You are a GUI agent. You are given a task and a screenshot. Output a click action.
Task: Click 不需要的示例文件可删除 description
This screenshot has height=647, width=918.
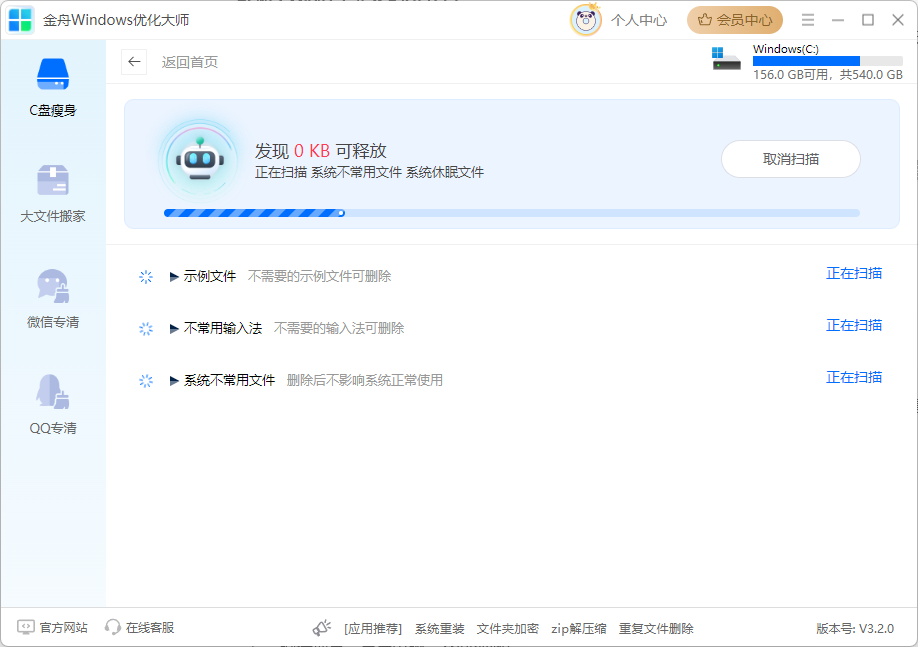(x=319, y=276)
